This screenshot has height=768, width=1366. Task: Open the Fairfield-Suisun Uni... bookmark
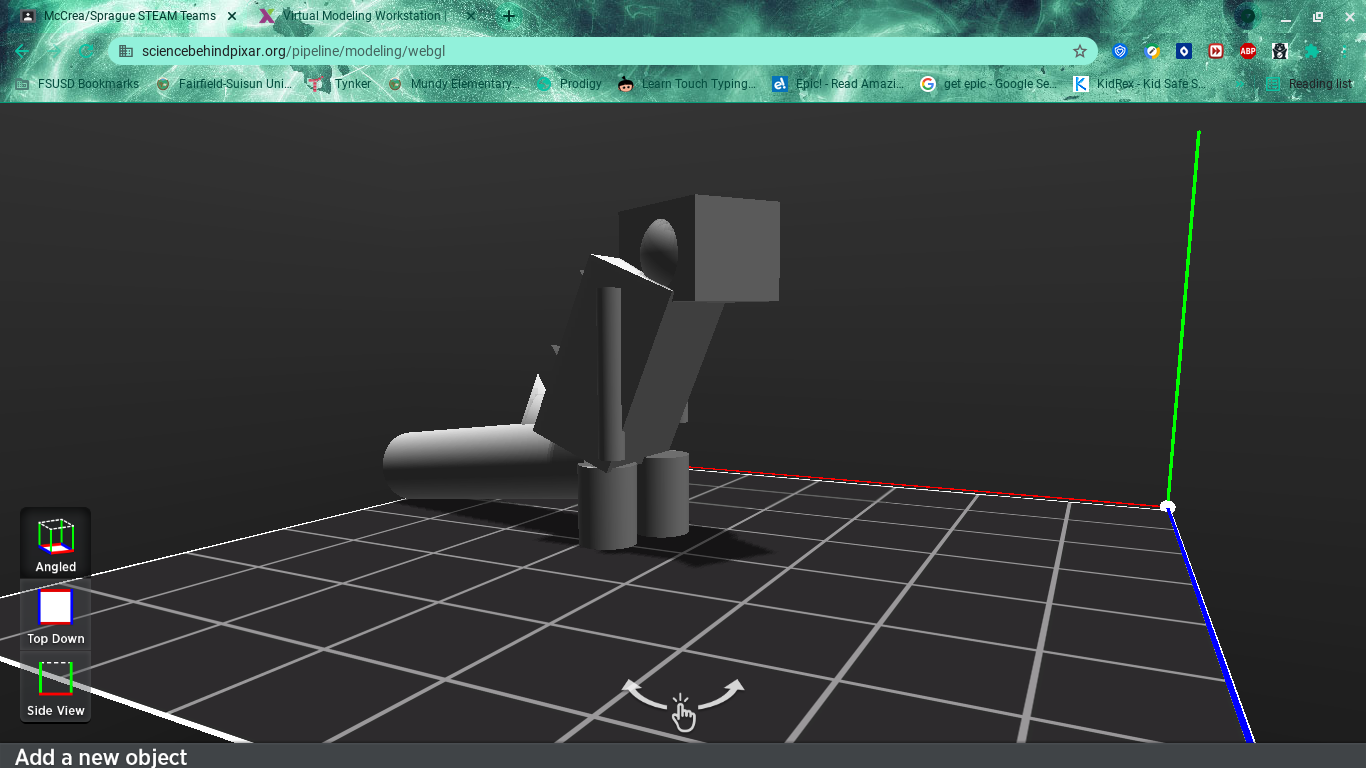point(224,84)
